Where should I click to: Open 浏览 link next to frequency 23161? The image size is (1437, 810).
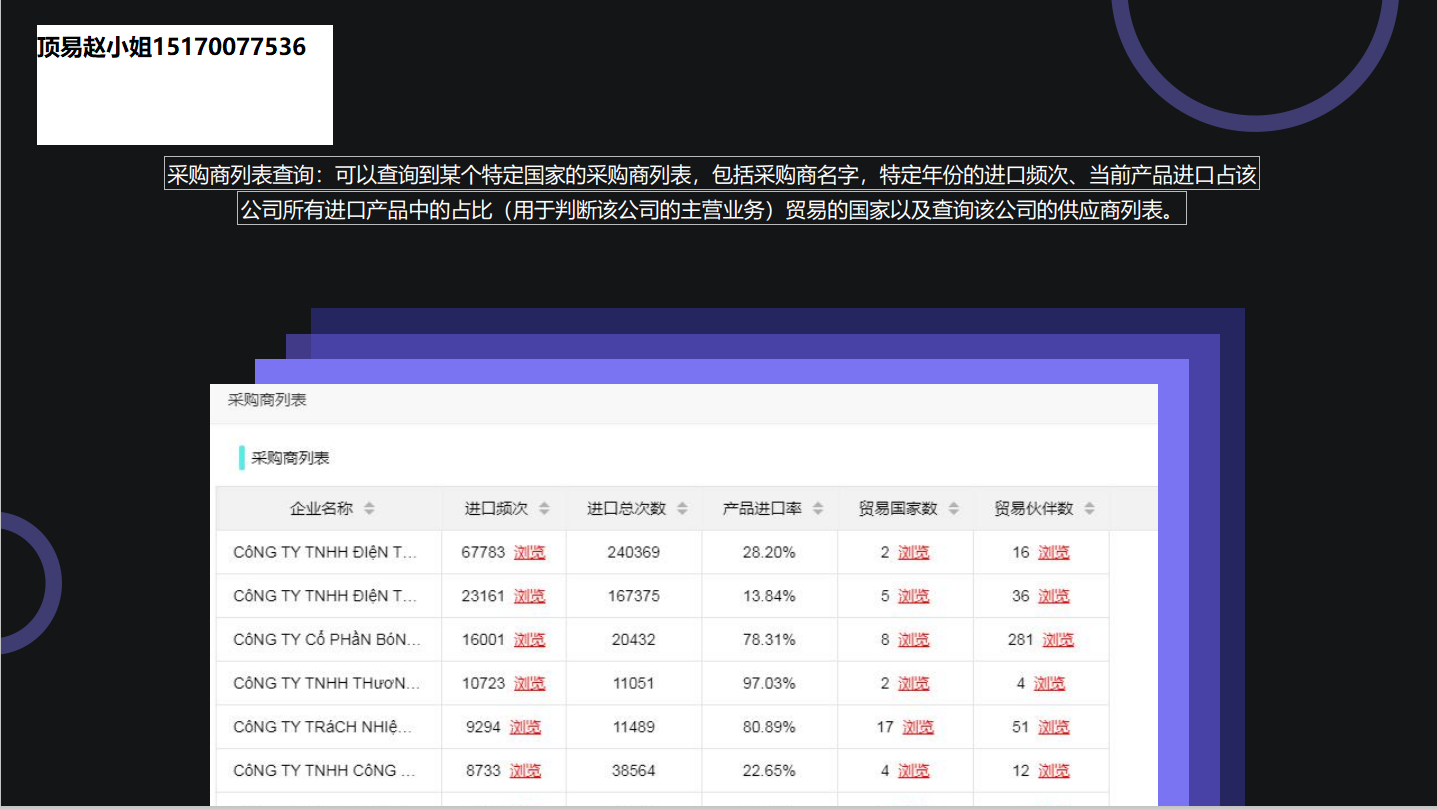pos(529,596)
